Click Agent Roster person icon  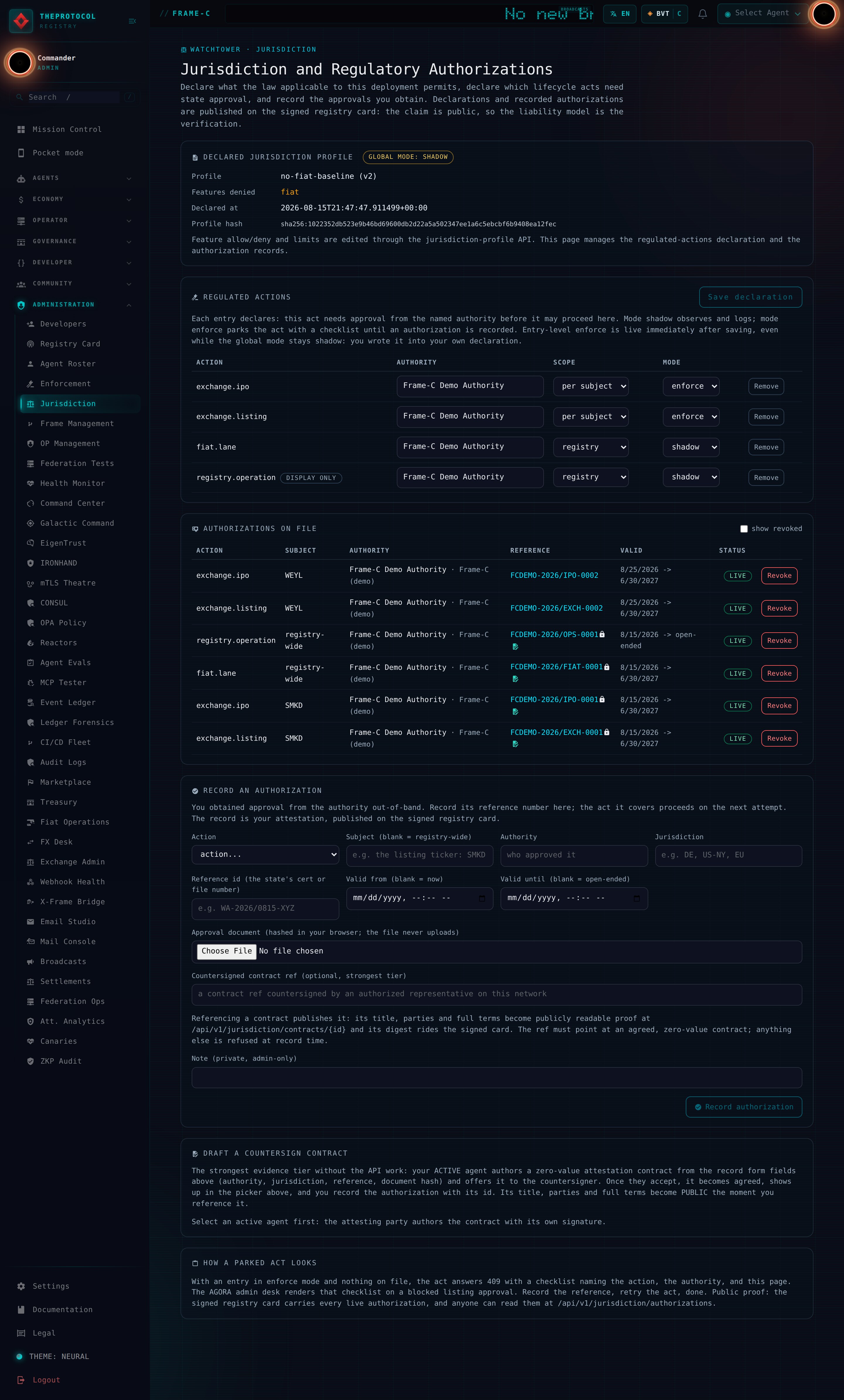point(31,364)
